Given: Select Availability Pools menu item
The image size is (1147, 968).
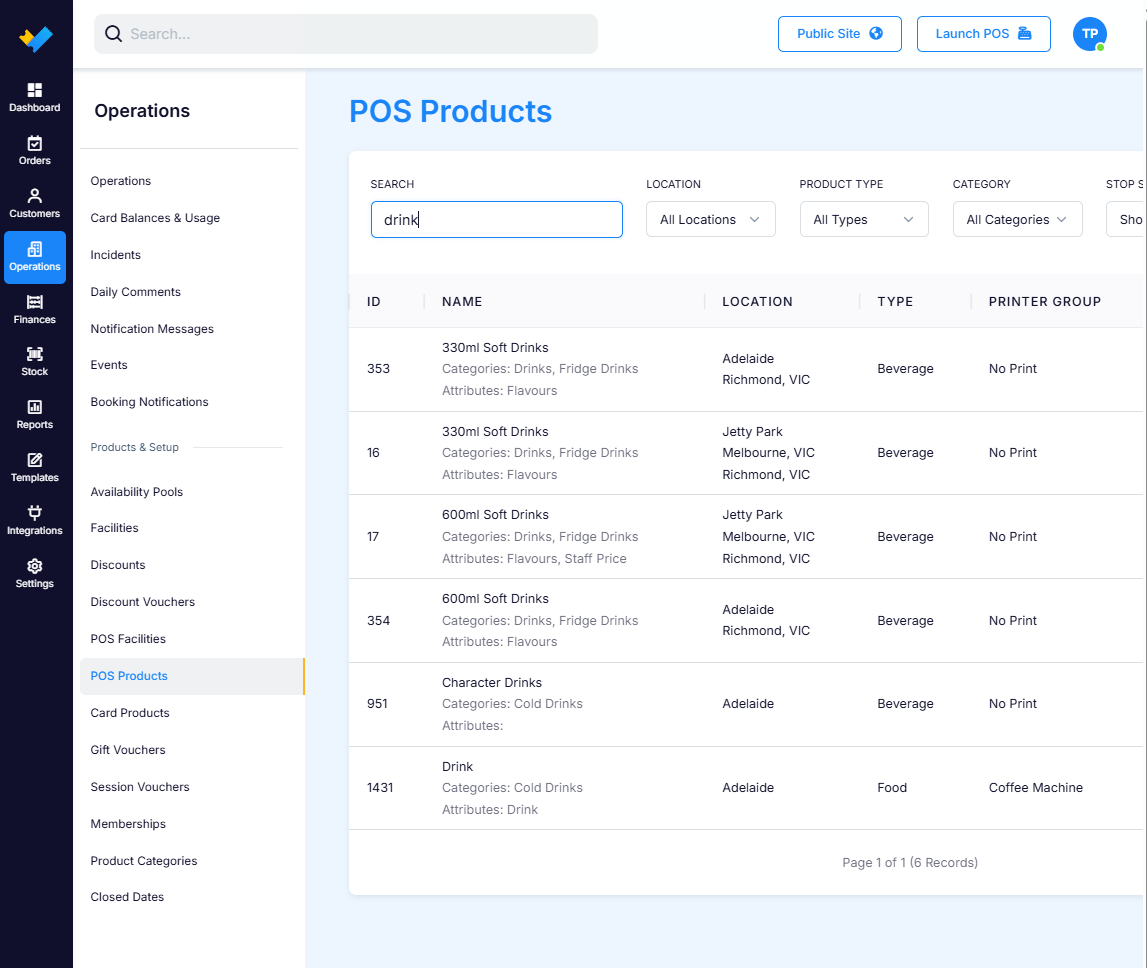Looking at the screenshot, I should [137, 492].
